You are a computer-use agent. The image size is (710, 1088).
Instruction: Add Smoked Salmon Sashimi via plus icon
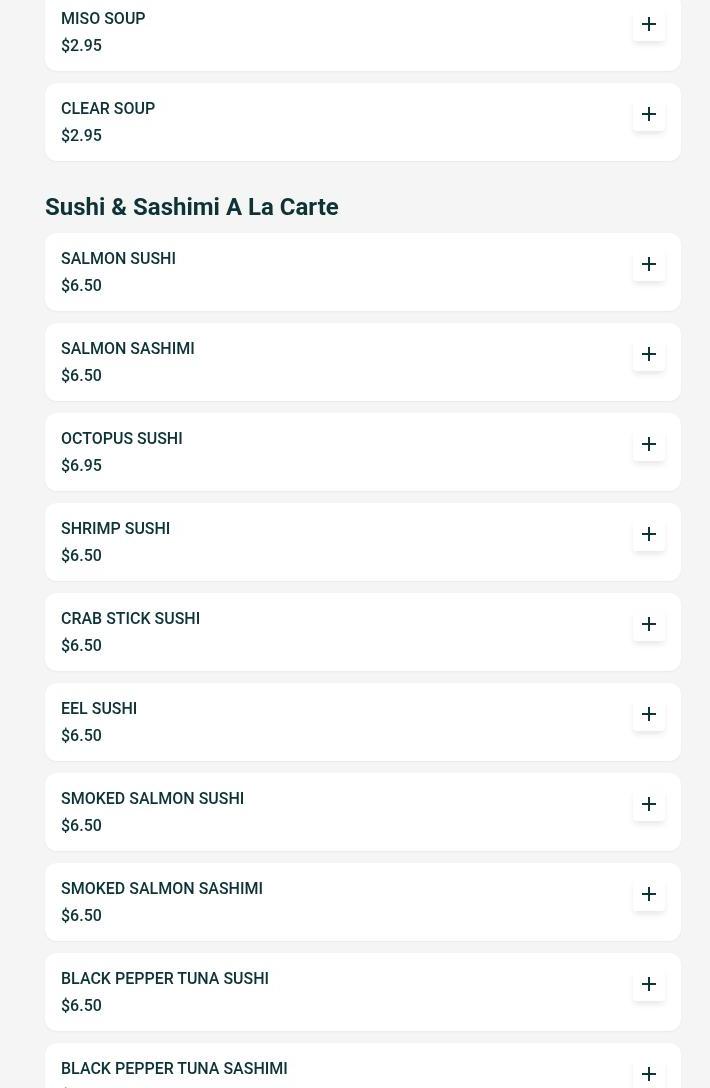[x=649, y=894]
